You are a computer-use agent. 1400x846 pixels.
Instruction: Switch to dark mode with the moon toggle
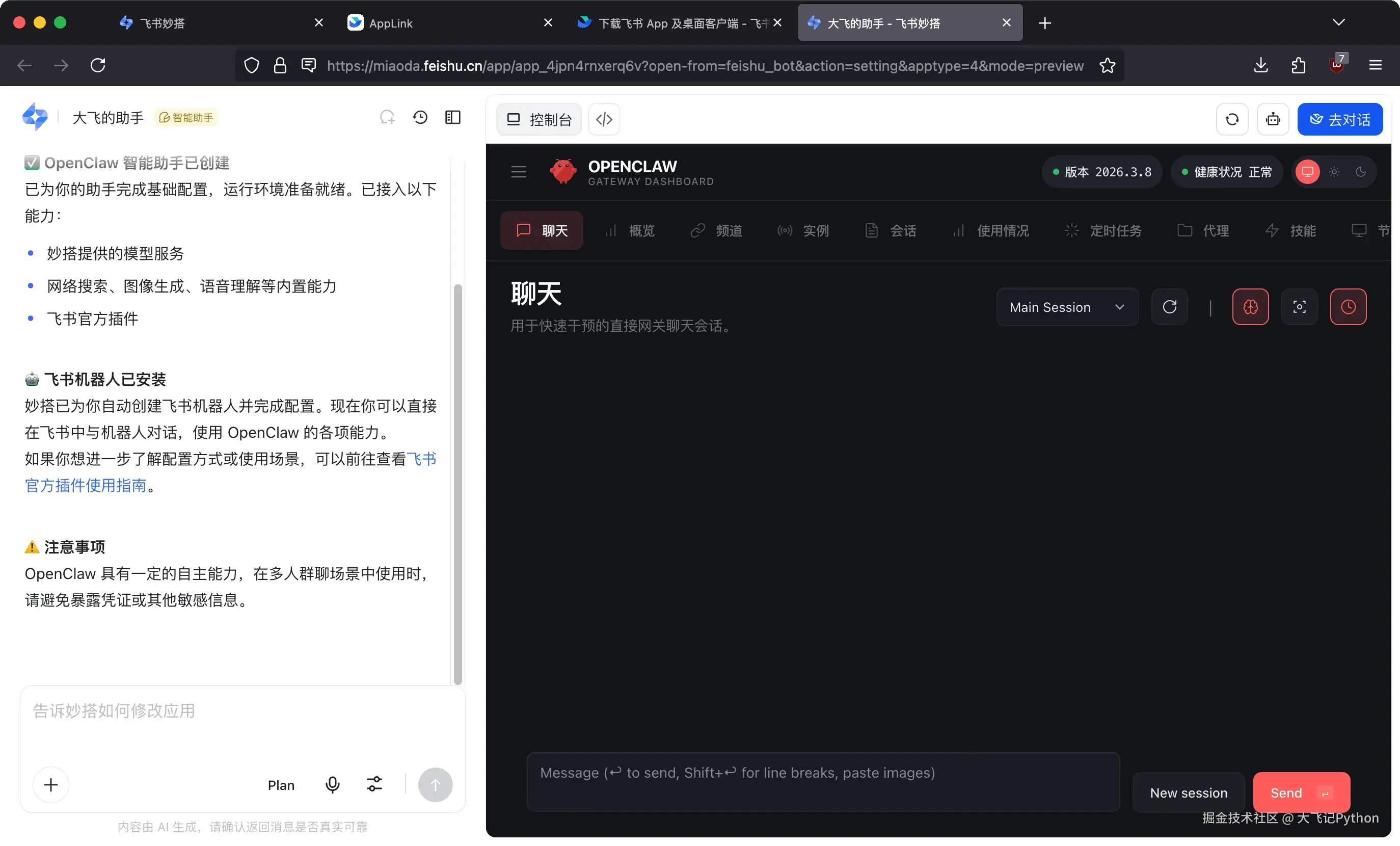1361,172
